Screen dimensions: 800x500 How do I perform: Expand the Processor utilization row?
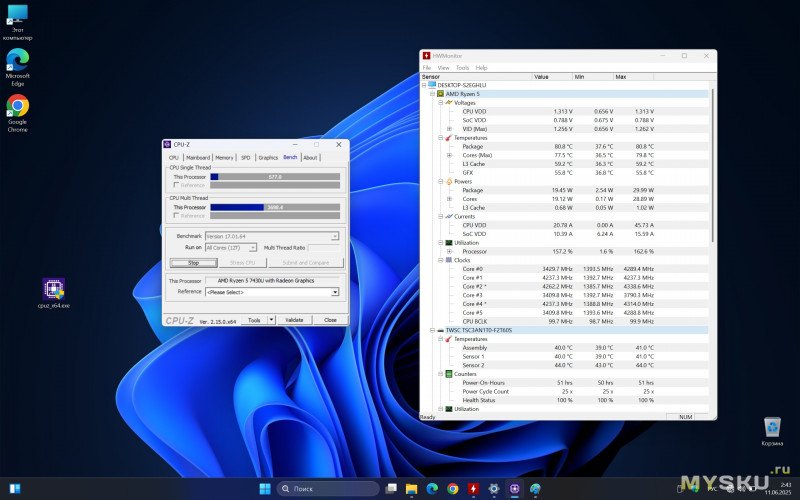point(449,252)
